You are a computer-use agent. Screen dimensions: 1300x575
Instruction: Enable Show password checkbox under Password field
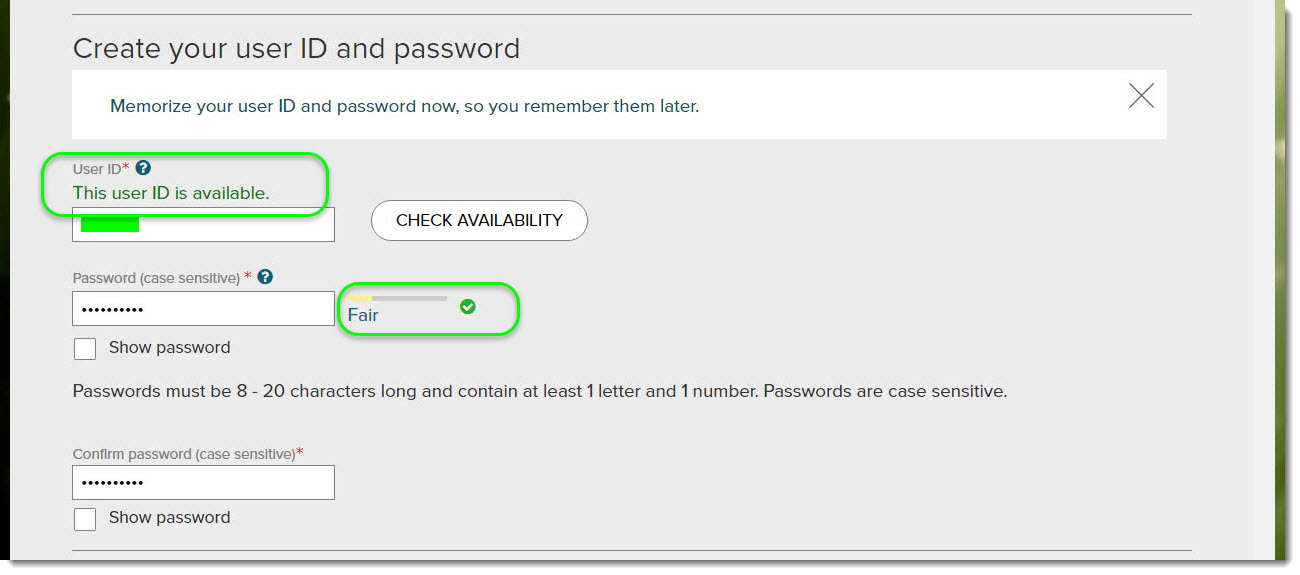pos(85,348)
